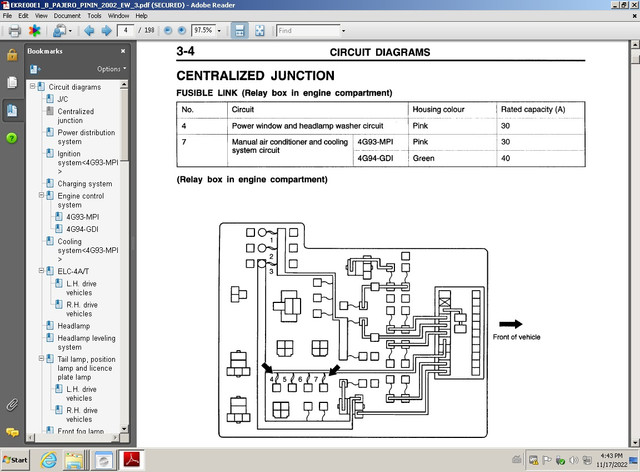Screen dimensions: 640x472
Task: Close the Bookmarks panel
Action: [123, 51]
